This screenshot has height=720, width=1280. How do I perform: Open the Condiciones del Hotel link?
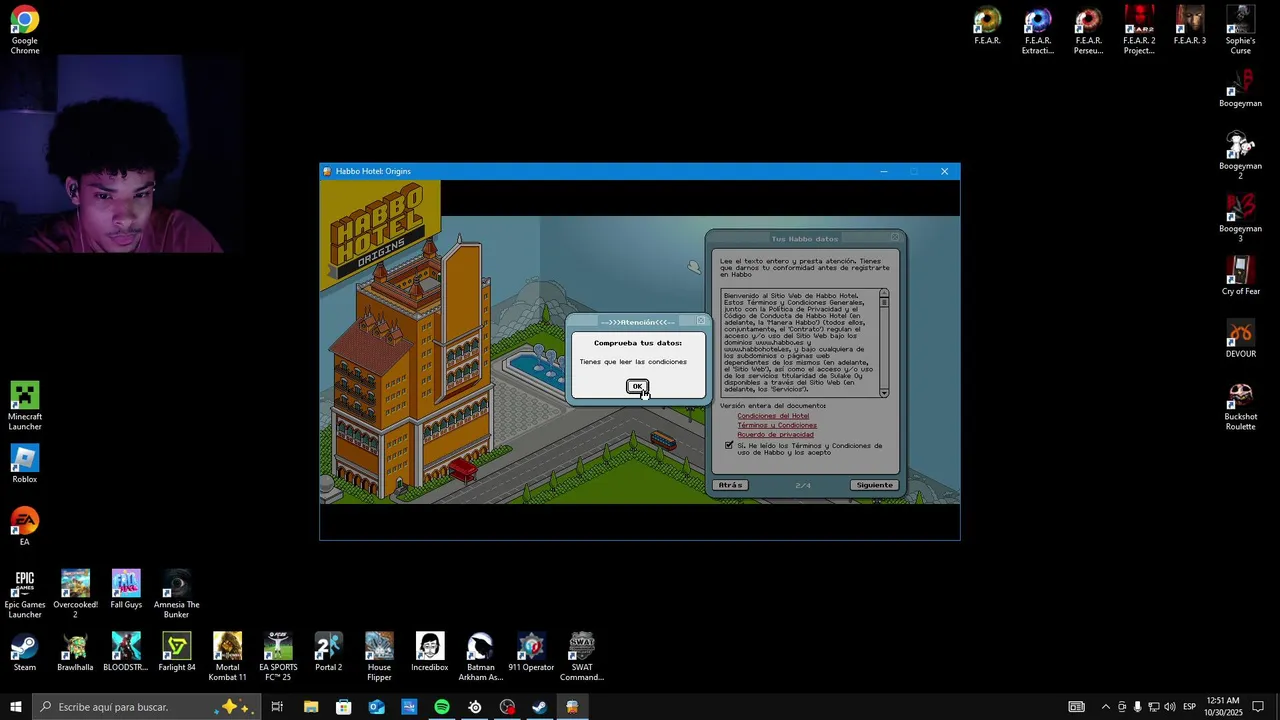pos(773,416)
